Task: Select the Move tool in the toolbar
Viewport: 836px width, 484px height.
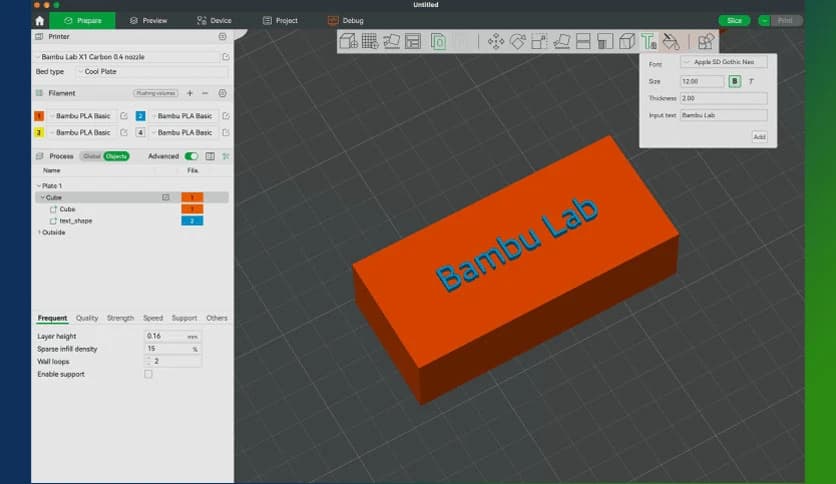Action: click(x=495, y=41)
